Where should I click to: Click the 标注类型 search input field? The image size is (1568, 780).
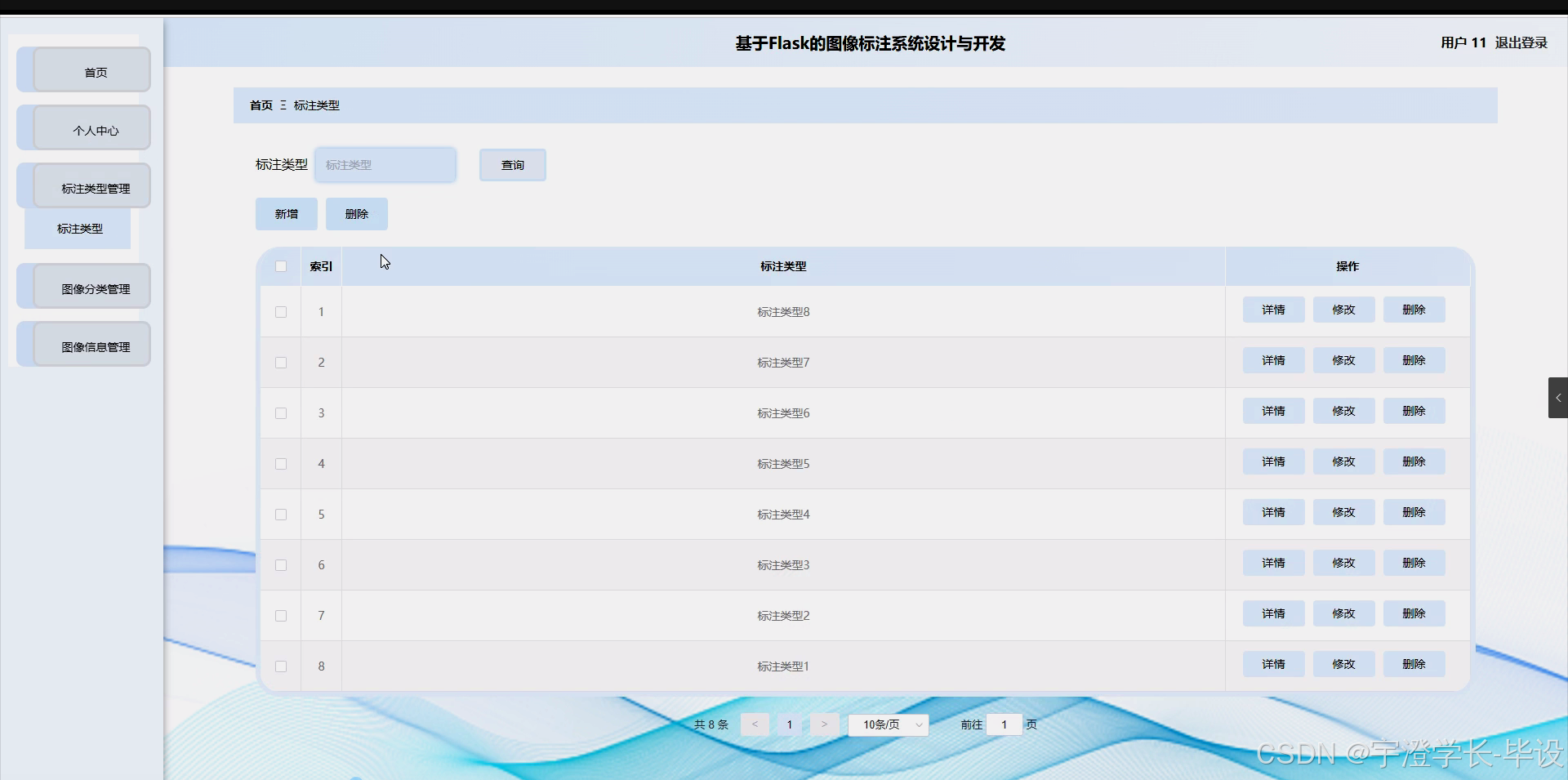tap(385, 164)
